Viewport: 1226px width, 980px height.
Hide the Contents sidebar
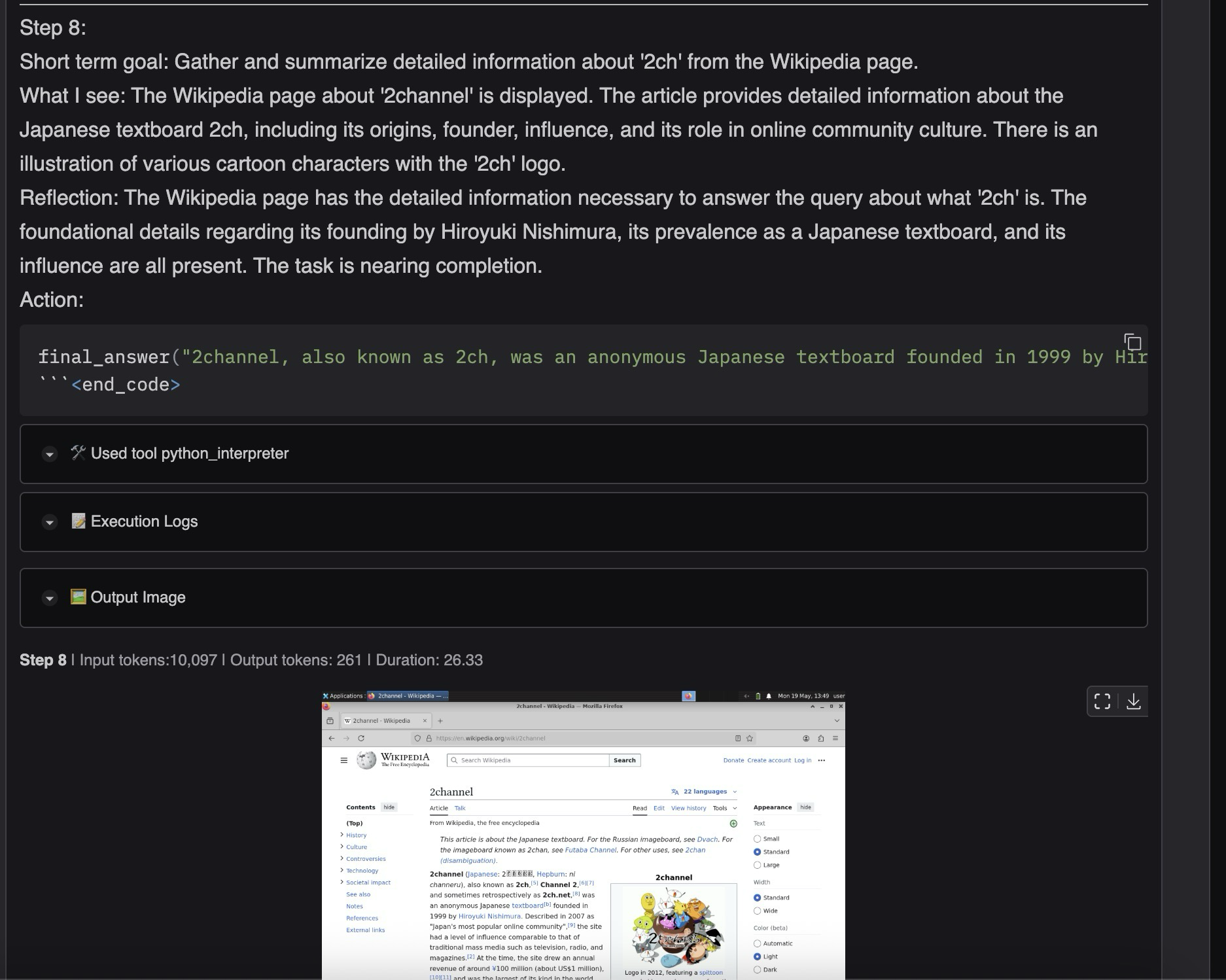pyautogui.click(x=389, y=807)
